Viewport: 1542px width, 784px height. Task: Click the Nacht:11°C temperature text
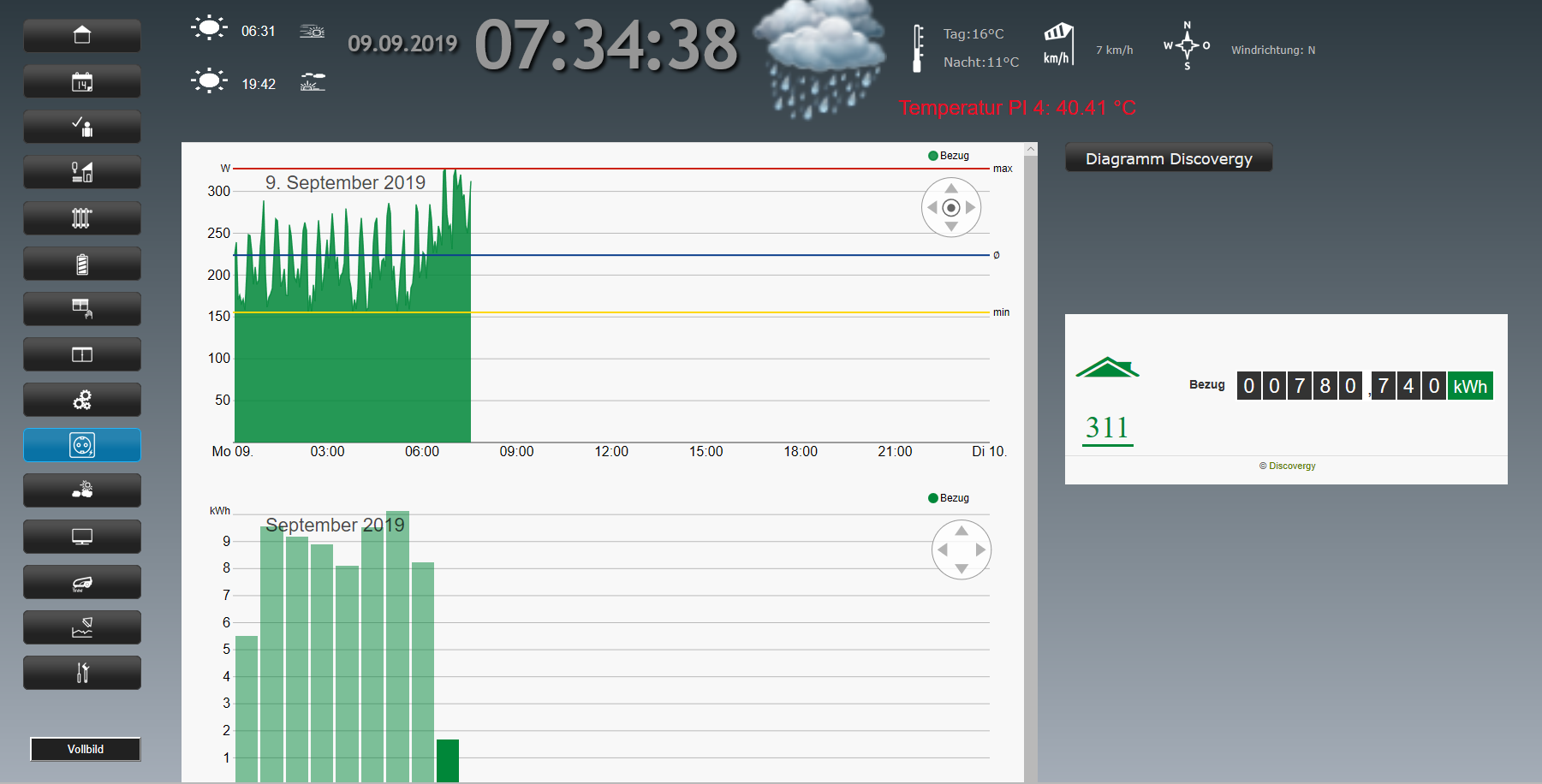pyautogui.click(x=981, y=62)
